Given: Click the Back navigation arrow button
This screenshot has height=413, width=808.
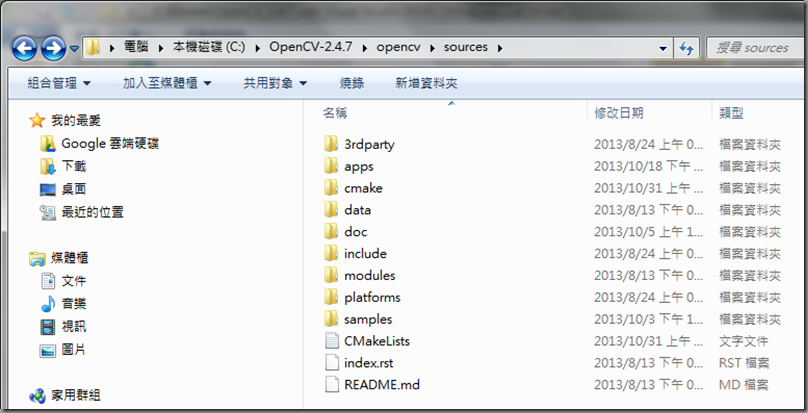Looking at the screenshot, I should (x=24, y=49).
